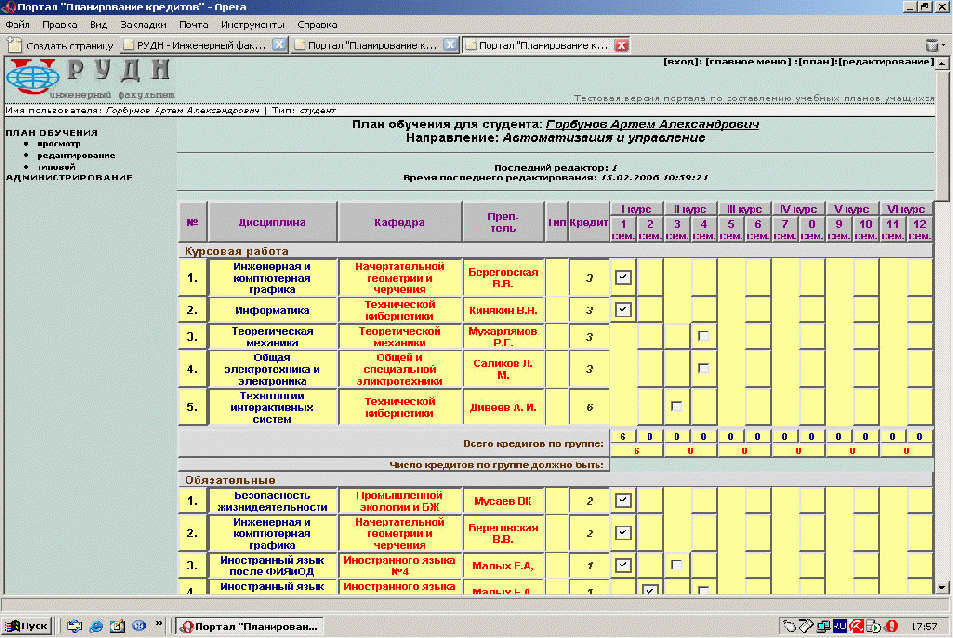
Task: Uncheck semester 1 for Обязательные Инженерная и компьютерная графика
Action: coord(623,533)
